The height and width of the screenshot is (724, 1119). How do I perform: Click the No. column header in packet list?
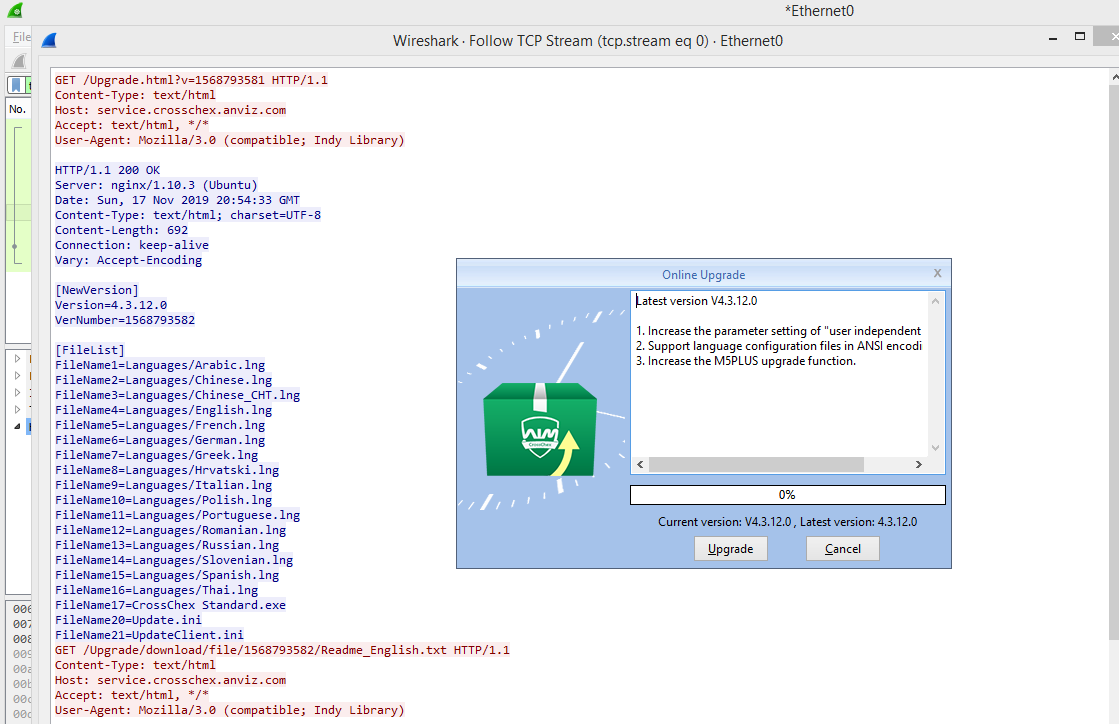click(x=18, y=109)
